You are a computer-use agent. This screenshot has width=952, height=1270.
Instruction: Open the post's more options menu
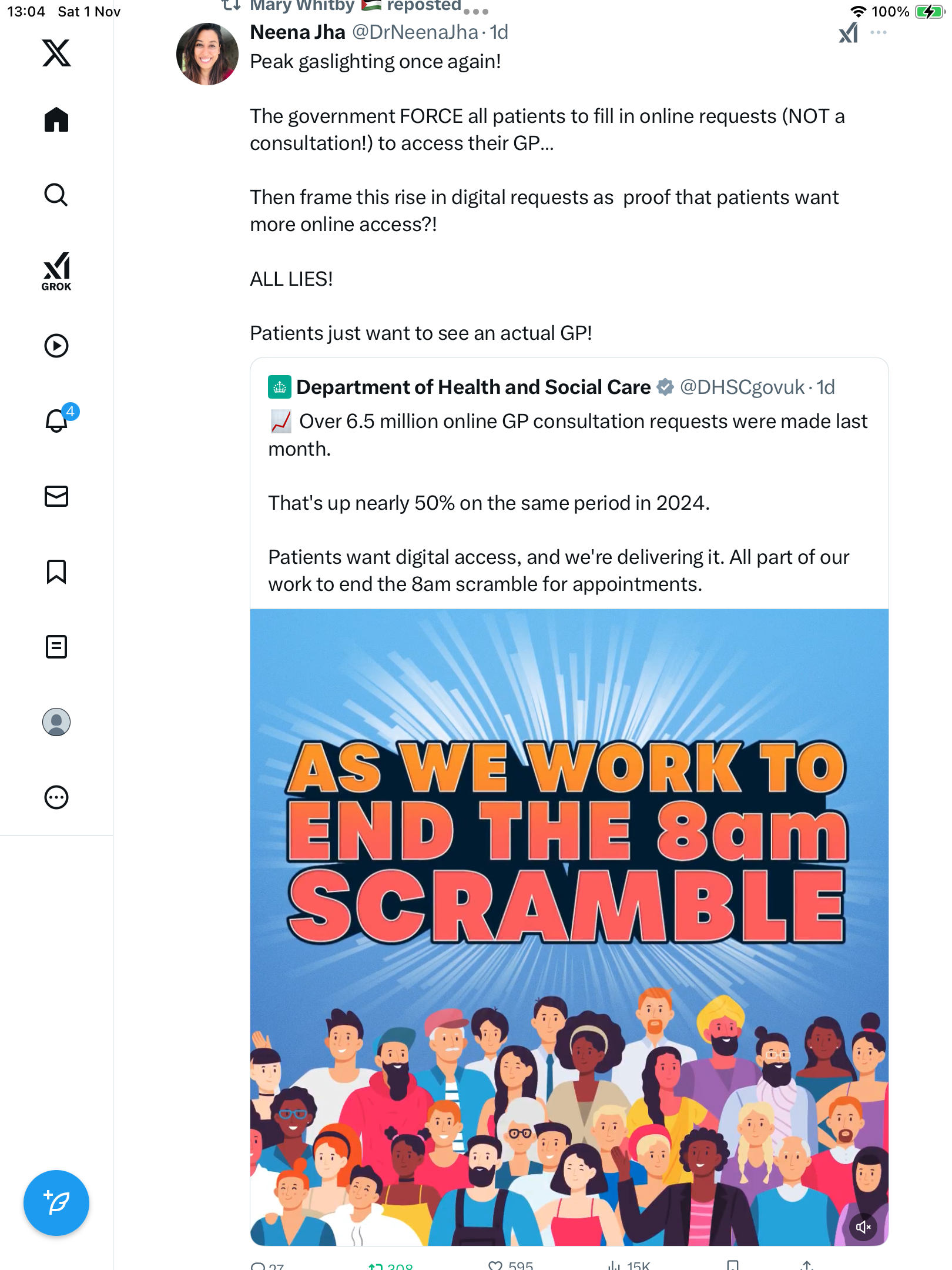click(x=879, y=33)
